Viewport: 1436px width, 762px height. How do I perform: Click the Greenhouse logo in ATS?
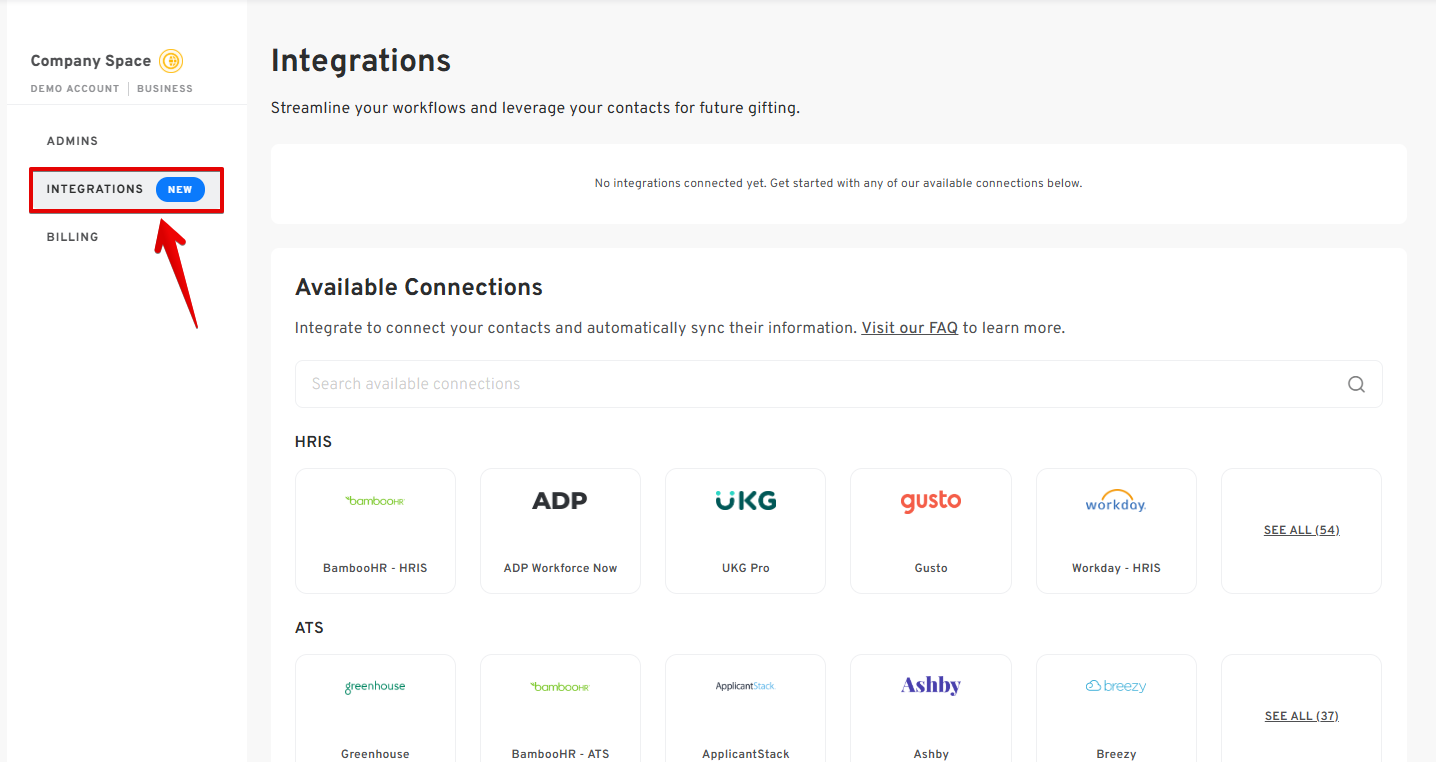375,687
